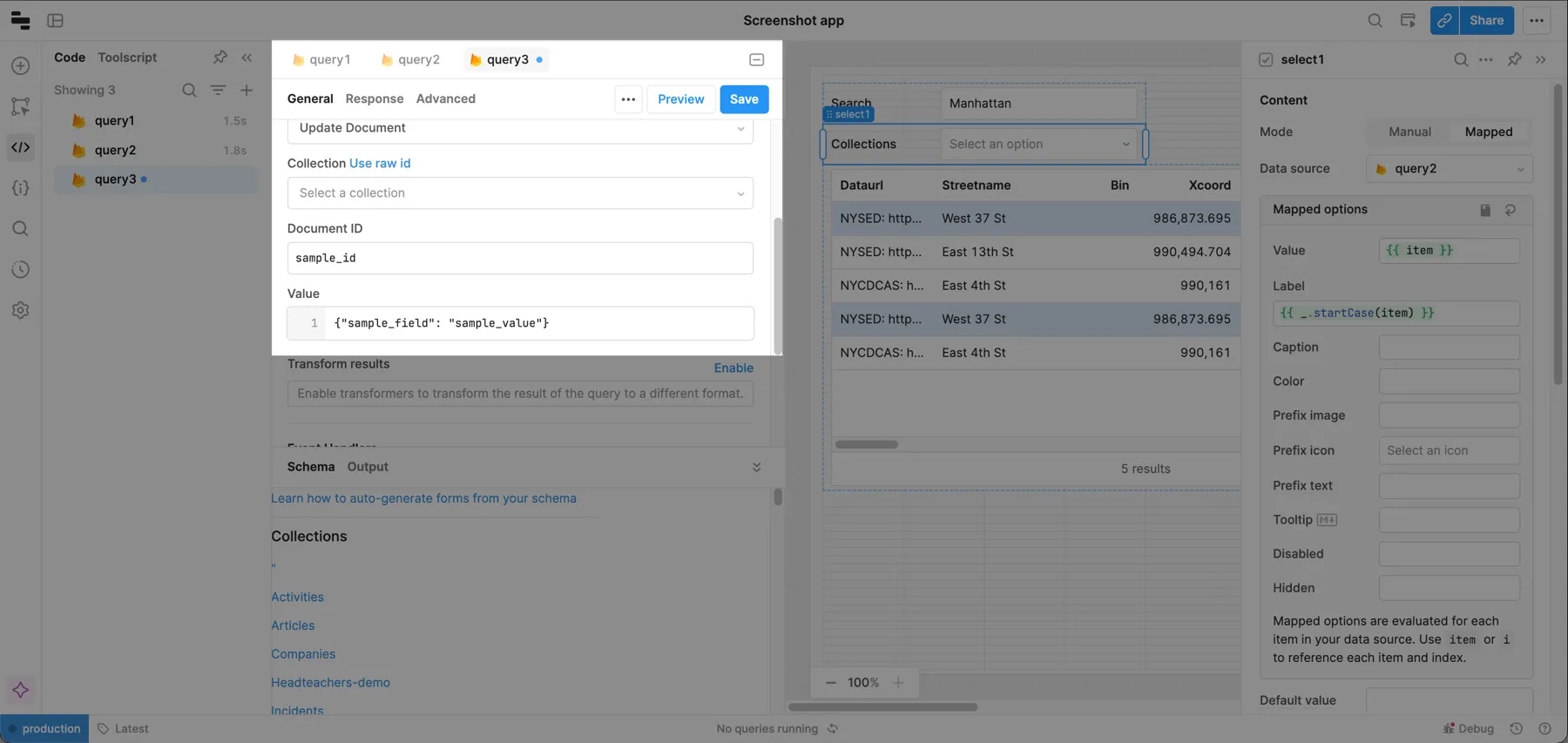Click the production environment badge

(x=44, y=729)
